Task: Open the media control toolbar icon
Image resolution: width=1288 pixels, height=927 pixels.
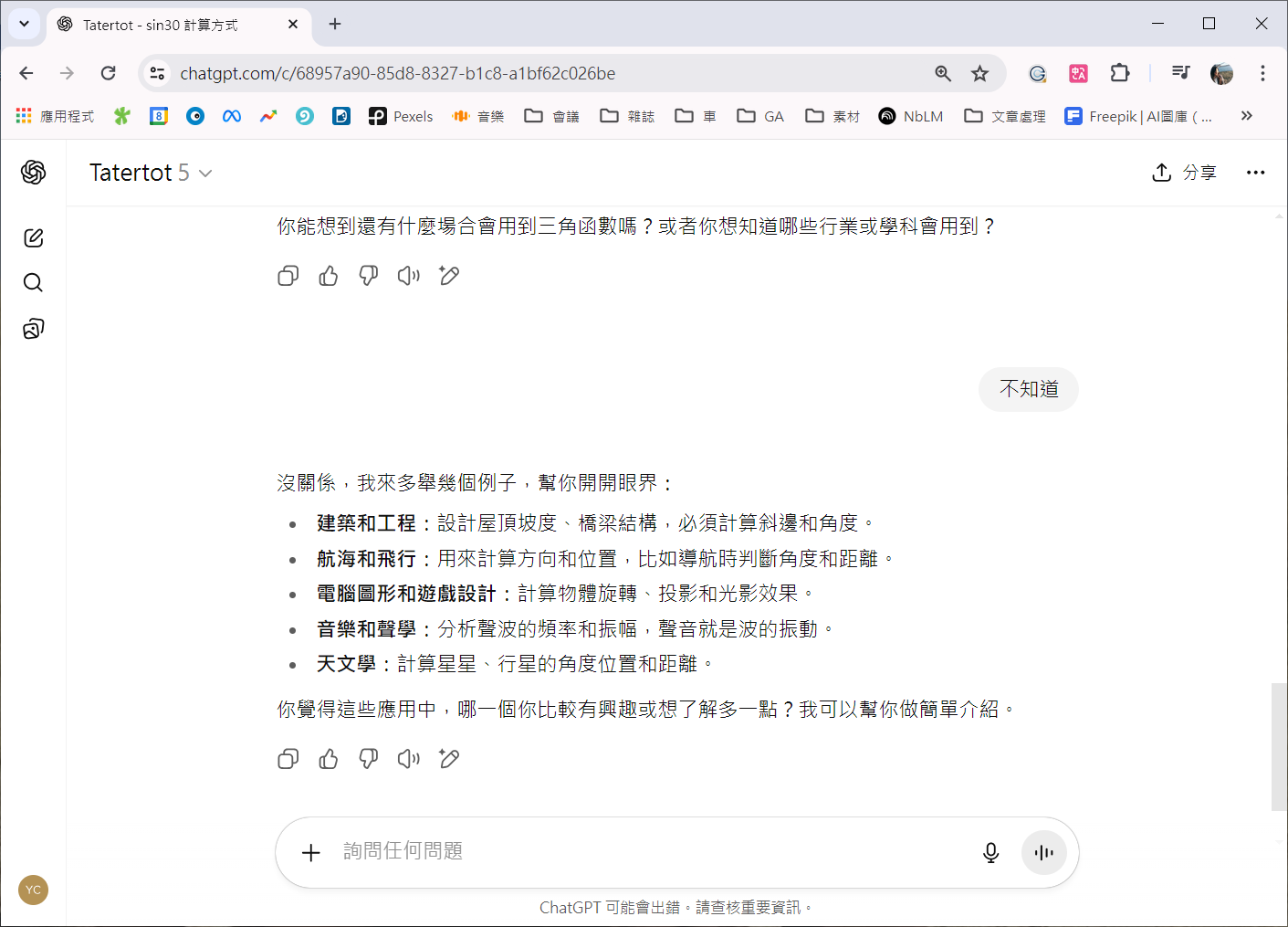Action: (x=1180, y=73)
